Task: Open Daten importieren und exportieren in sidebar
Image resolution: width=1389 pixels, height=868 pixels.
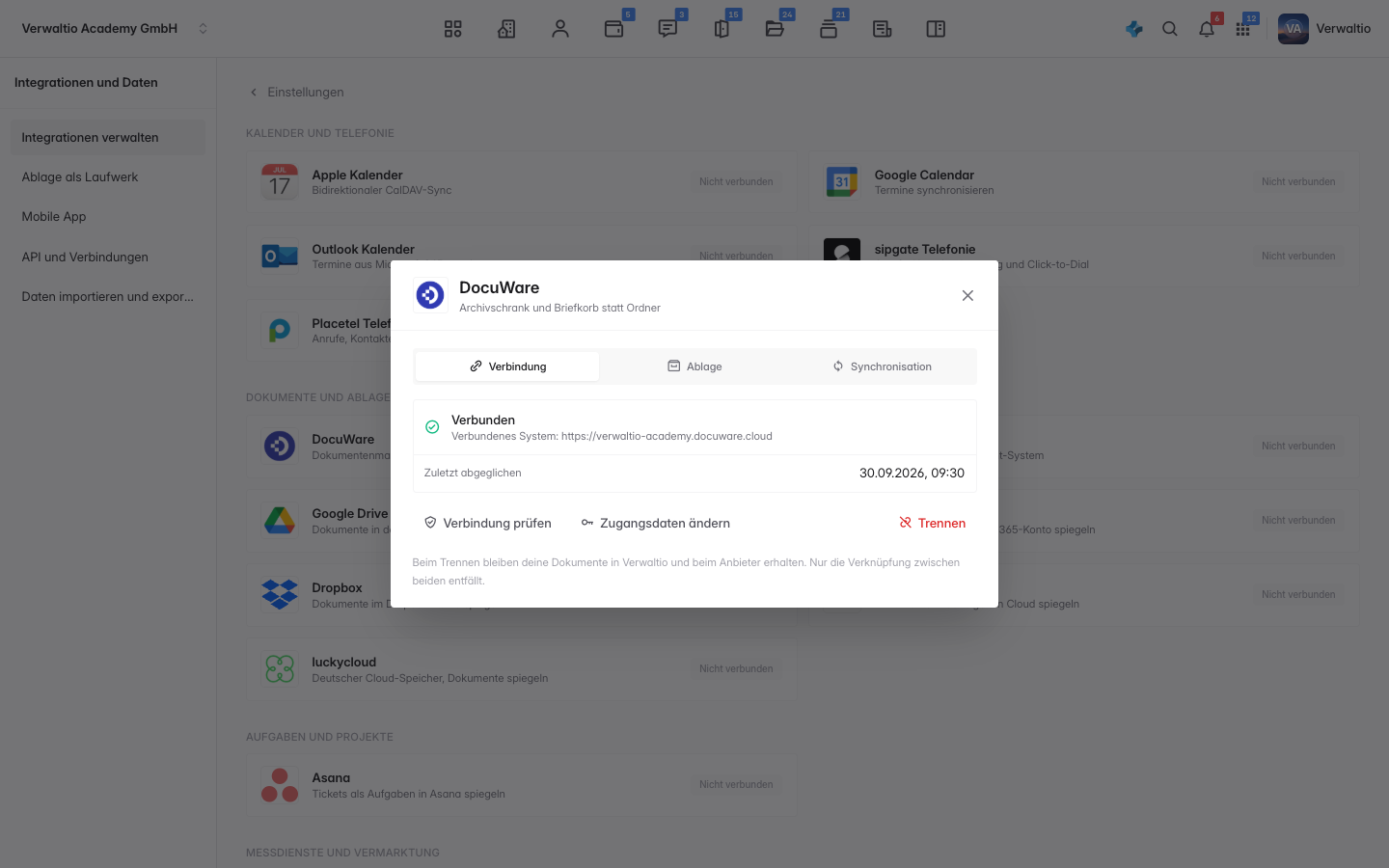Action: (x=108, y=297)
